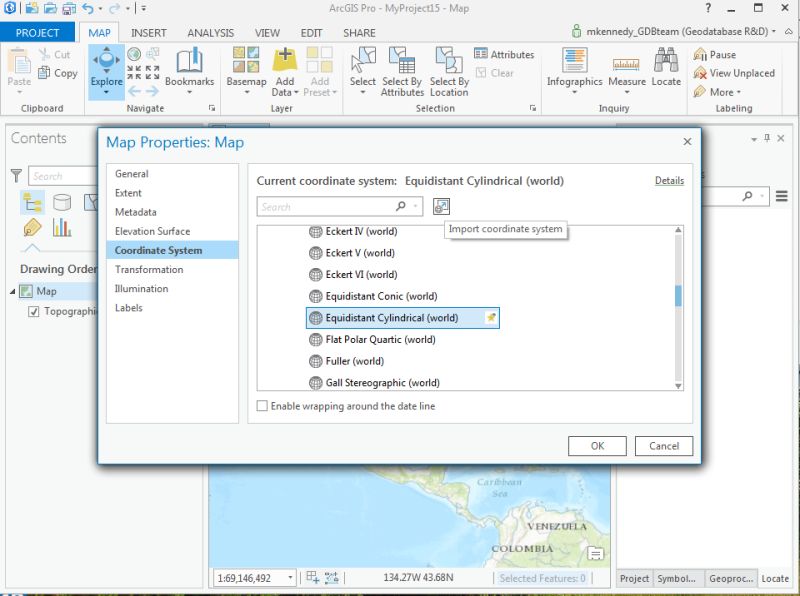Switch to List By Charts icon

62,228
